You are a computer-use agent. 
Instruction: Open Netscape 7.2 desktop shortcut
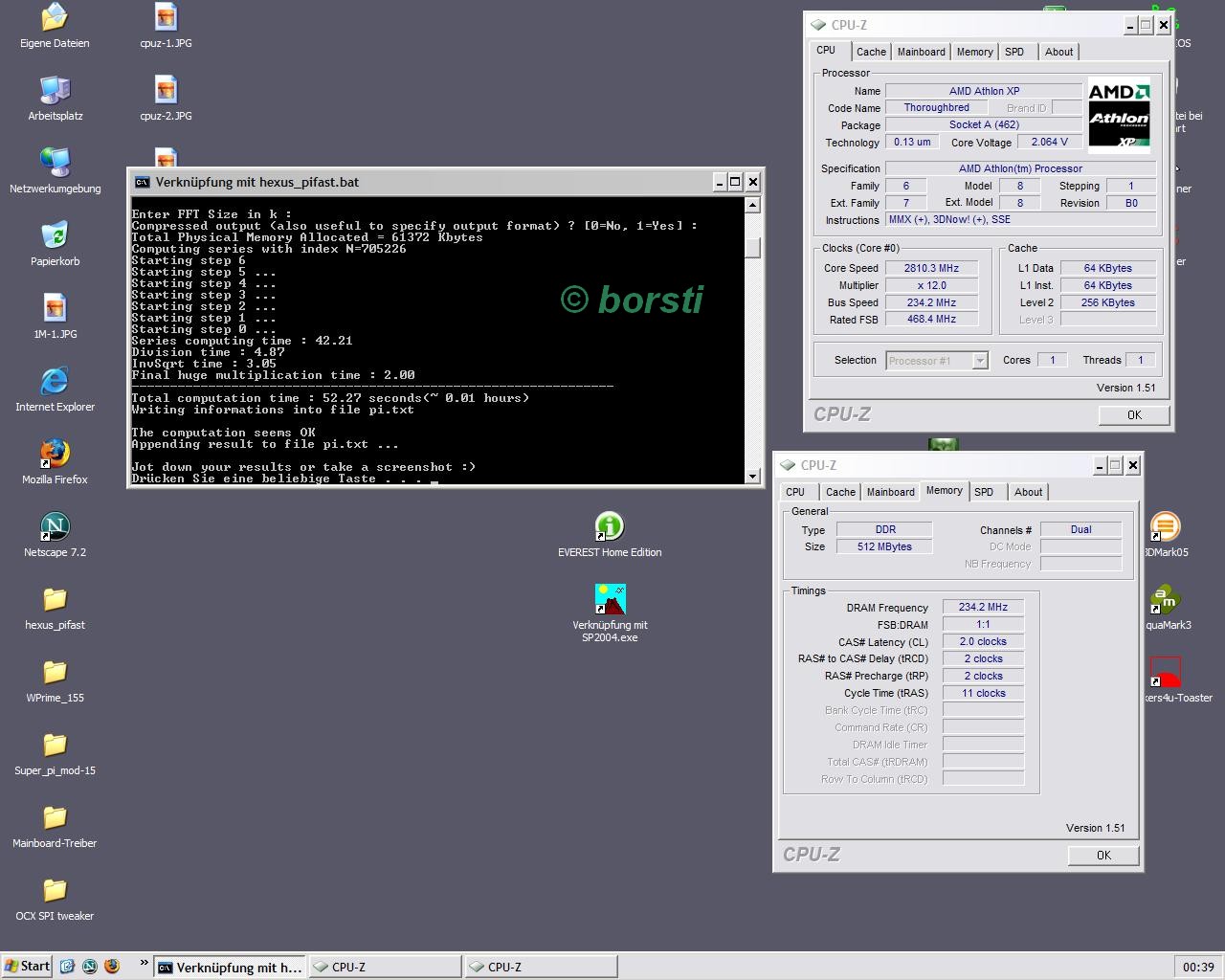point(55,527)
